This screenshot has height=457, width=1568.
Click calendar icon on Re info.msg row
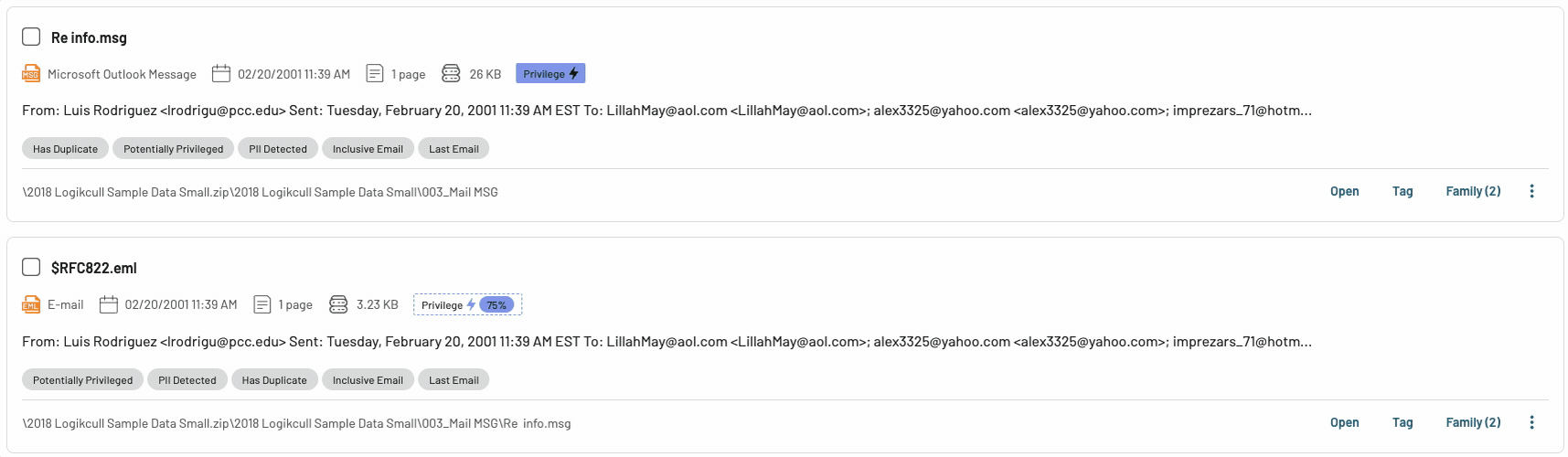pos(221,73)
